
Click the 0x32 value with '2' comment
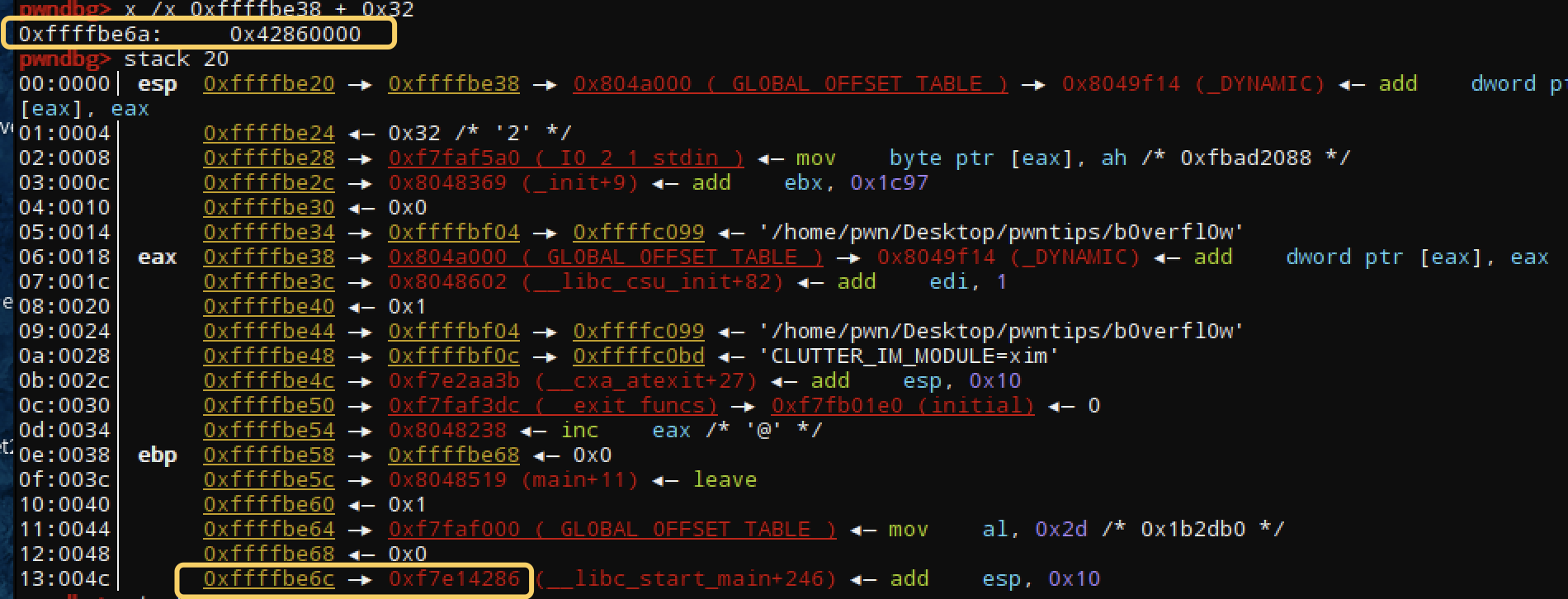coord(480,134)
